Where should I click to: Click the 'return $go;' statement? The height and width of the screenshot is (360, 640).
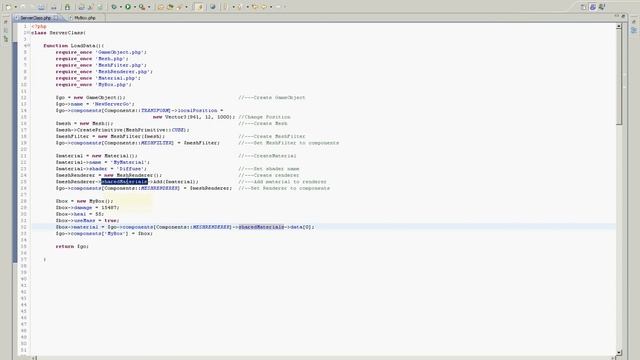point(72,247)
